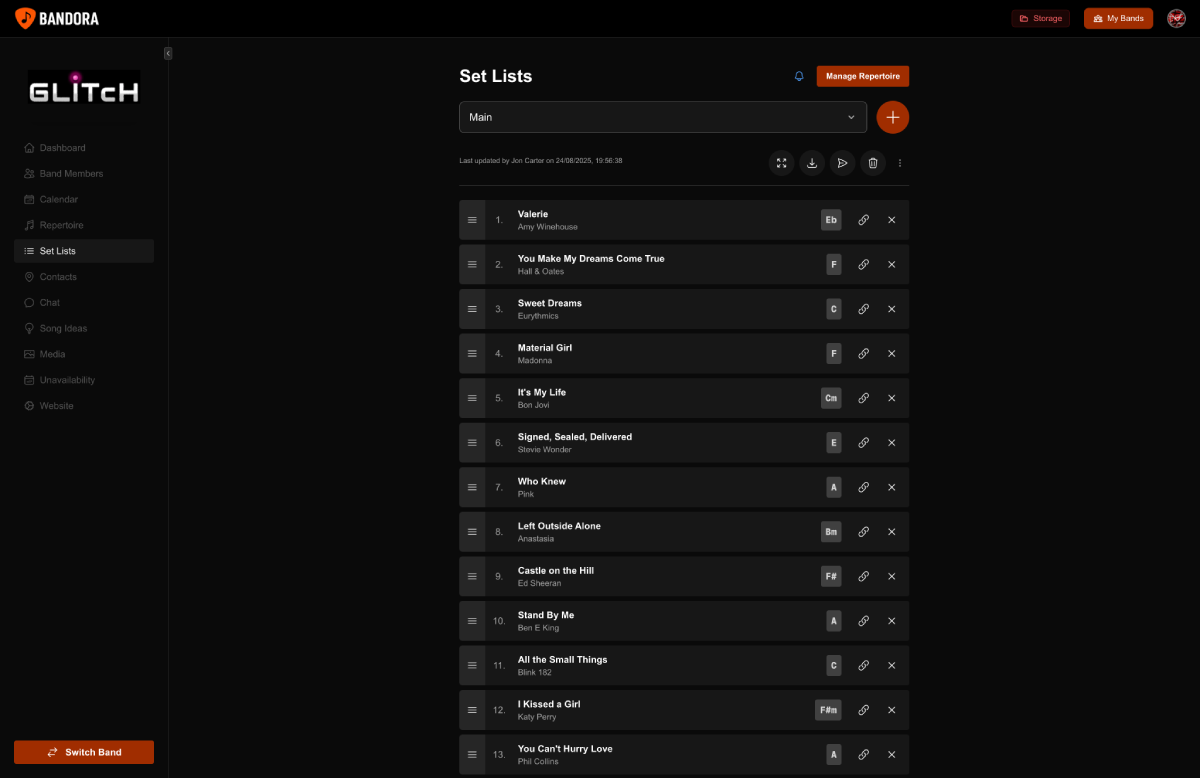This screenshot has height=778, width=1200.
Task: Remove Sweet Dreams using its X button
Action: click(x=891, y=309)
